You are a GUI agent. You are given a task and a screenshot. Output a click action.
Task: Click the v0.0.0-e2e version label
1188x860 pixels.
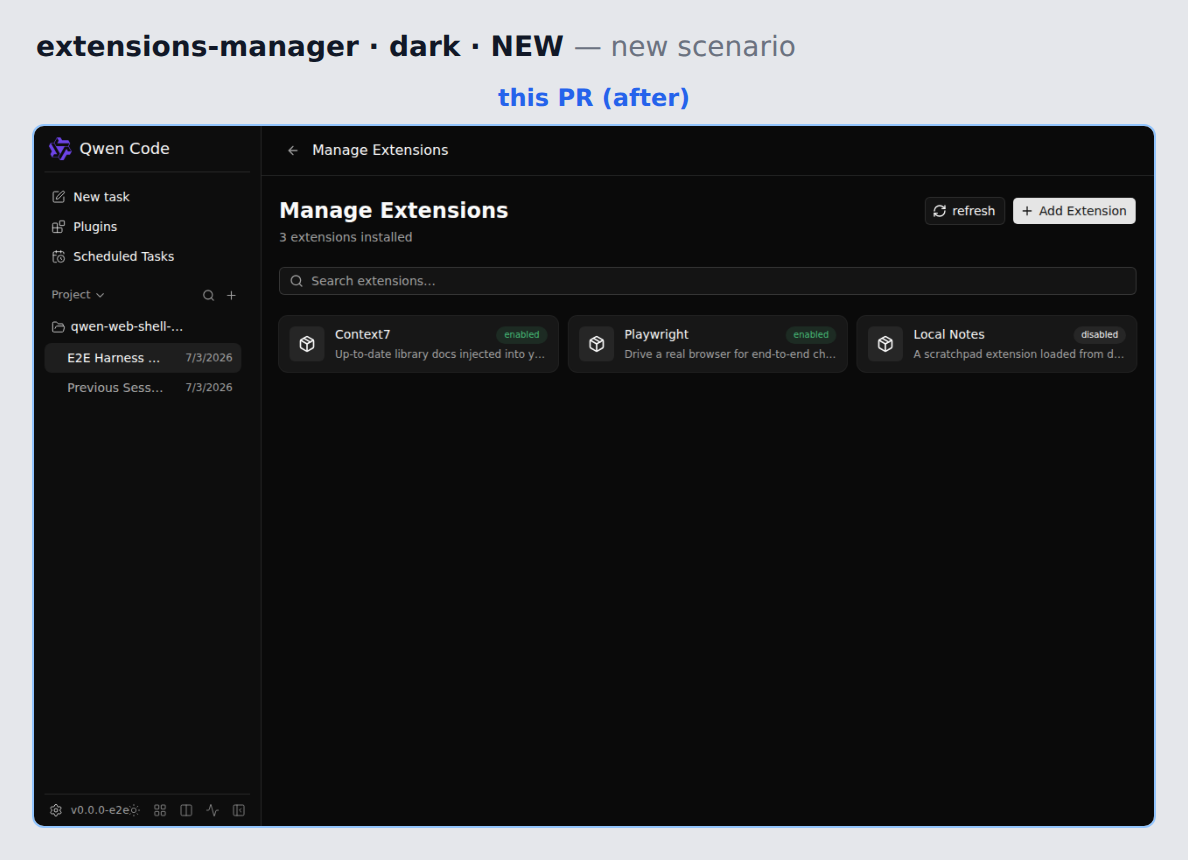tap(100, 810)
